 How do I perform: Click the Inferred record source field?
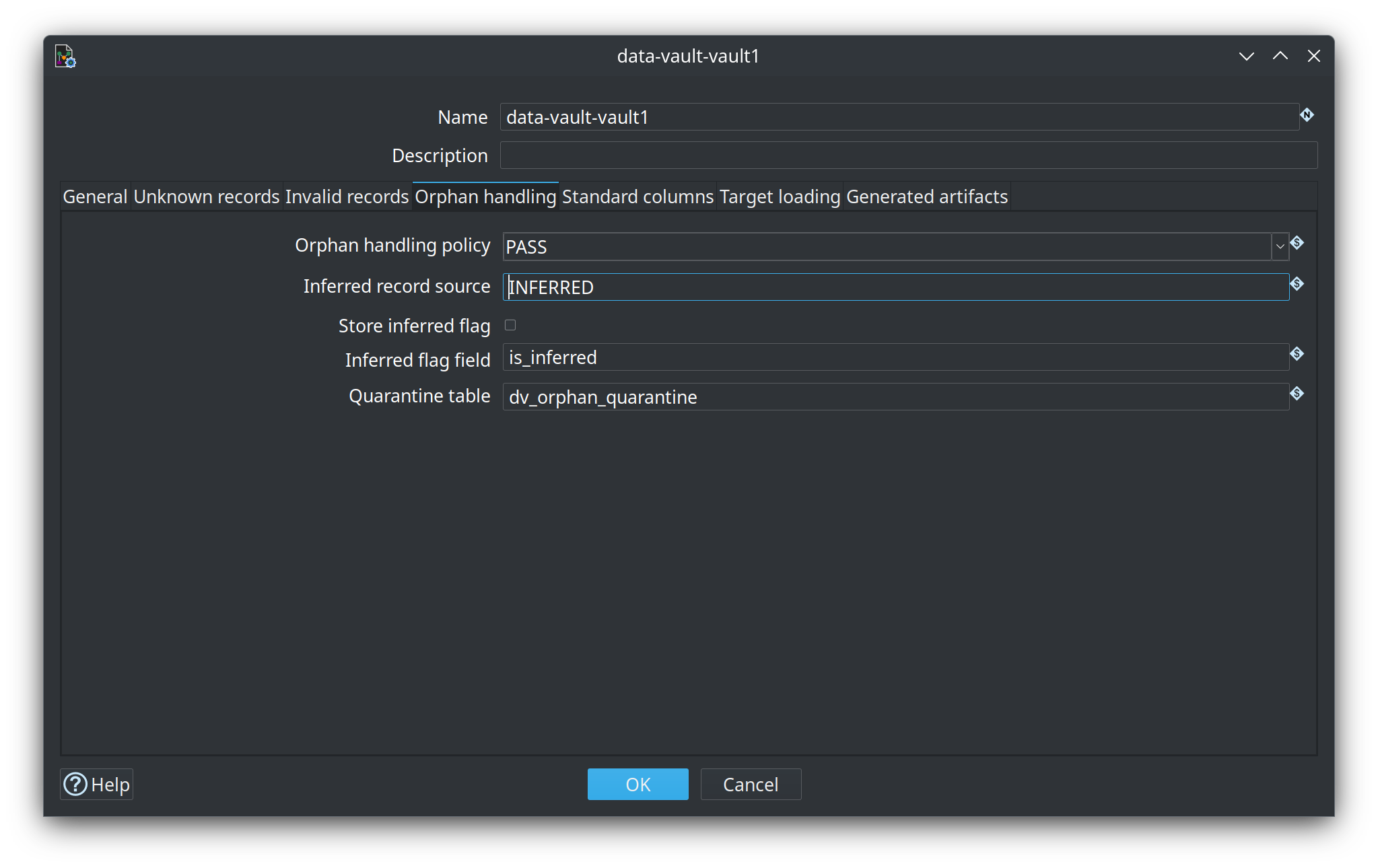pyautogui.click(x=896, y=287)
